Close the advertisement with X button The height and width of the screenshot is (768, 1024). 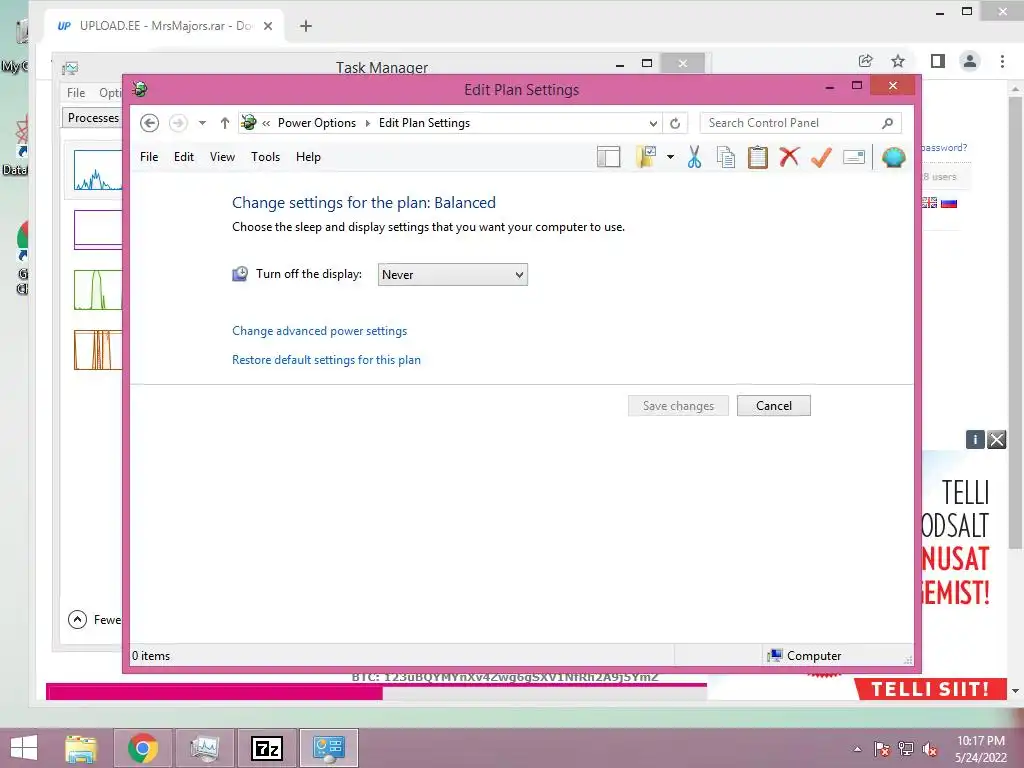point(997,440)
